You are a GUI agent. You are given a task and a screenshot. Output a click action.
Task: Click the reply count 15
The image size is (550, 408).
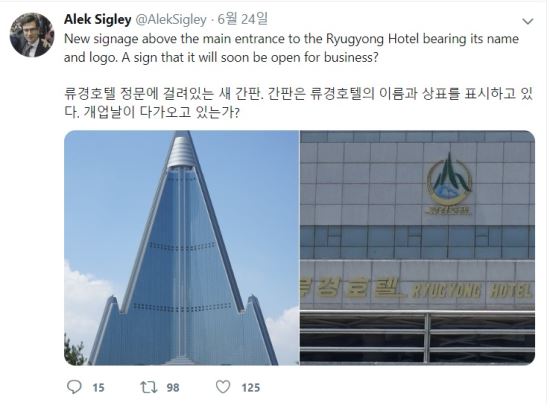coord(99,388)
